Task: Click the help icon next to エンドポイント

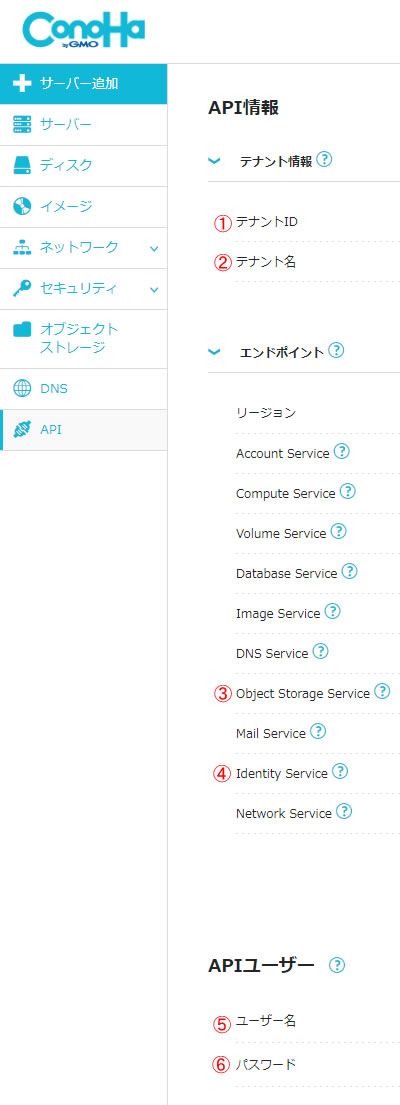Action: tap(337, 350)
